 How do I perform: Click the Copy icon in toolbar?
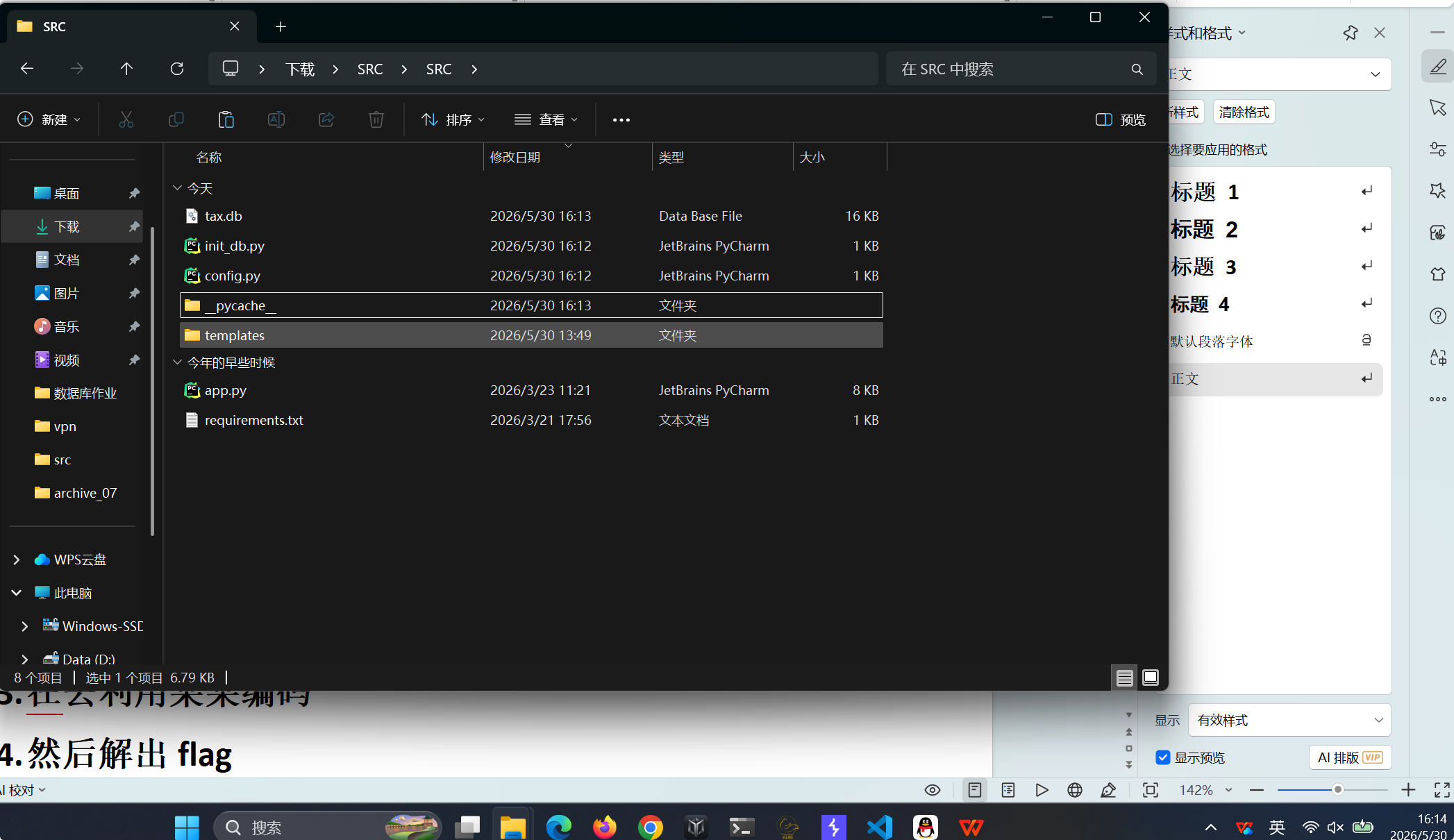[176, 119]
